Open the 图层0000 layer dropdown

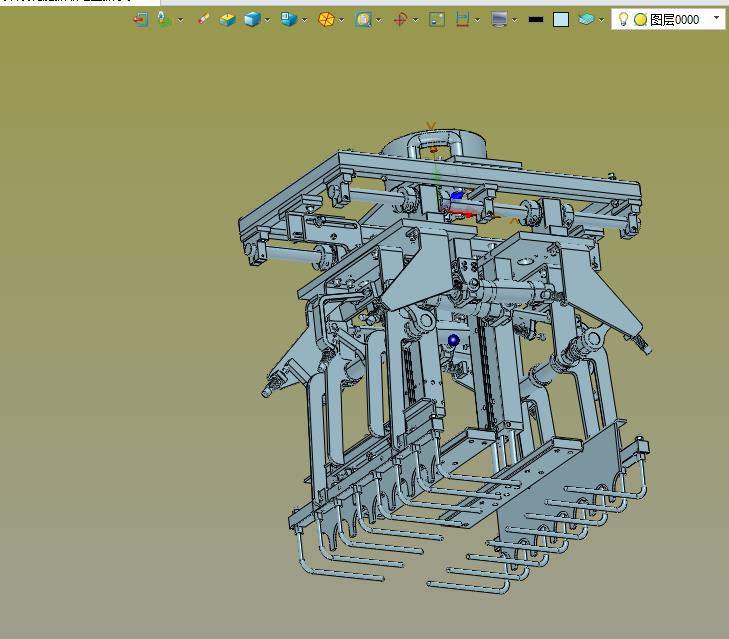(x=716, y=19)
